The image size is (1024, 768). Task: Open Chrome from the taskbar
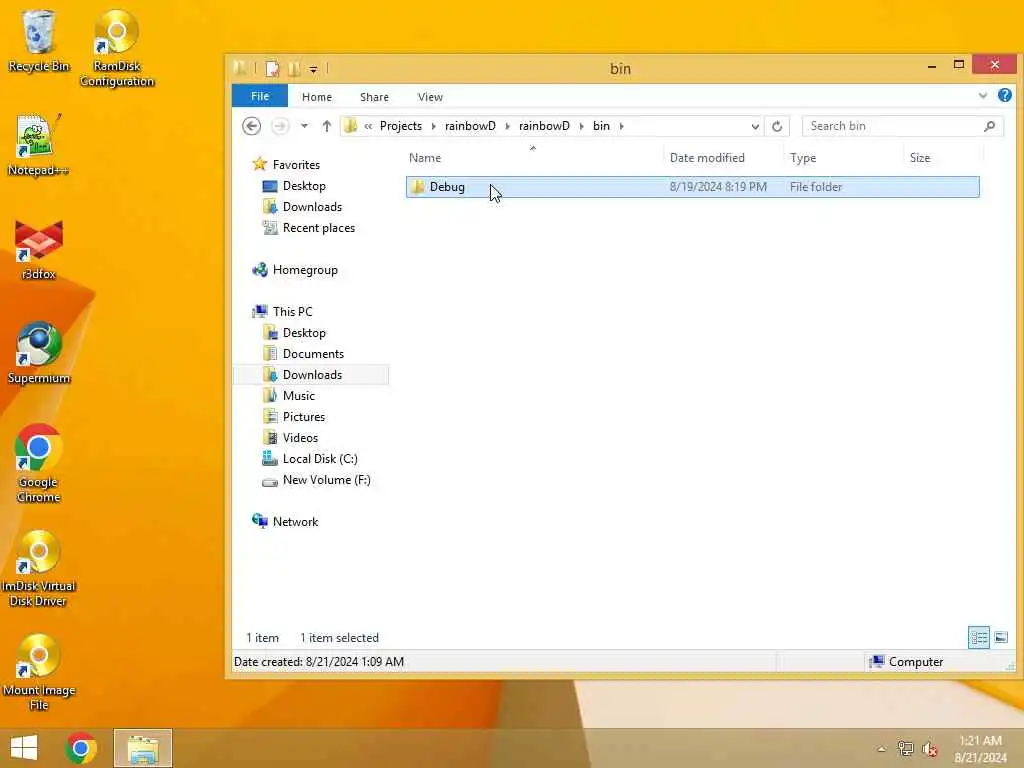point(81,748)
